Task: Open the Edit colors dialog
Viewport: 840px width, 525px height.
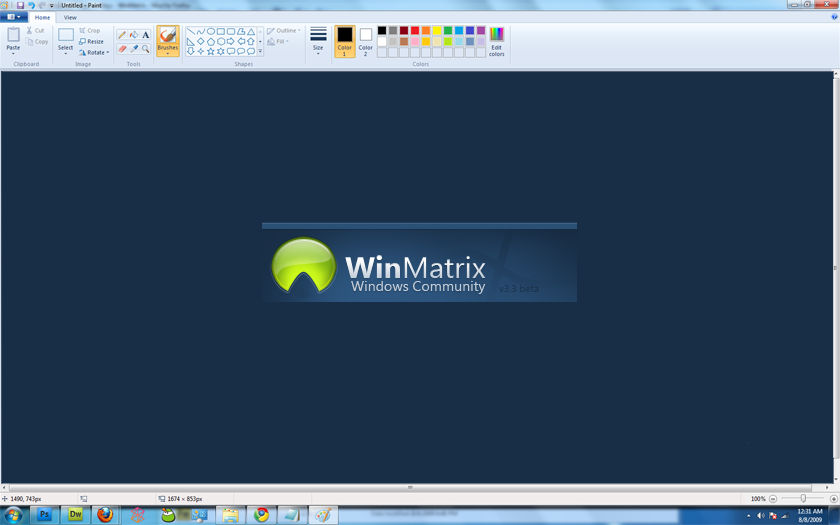Action: [x=497, y=41]
